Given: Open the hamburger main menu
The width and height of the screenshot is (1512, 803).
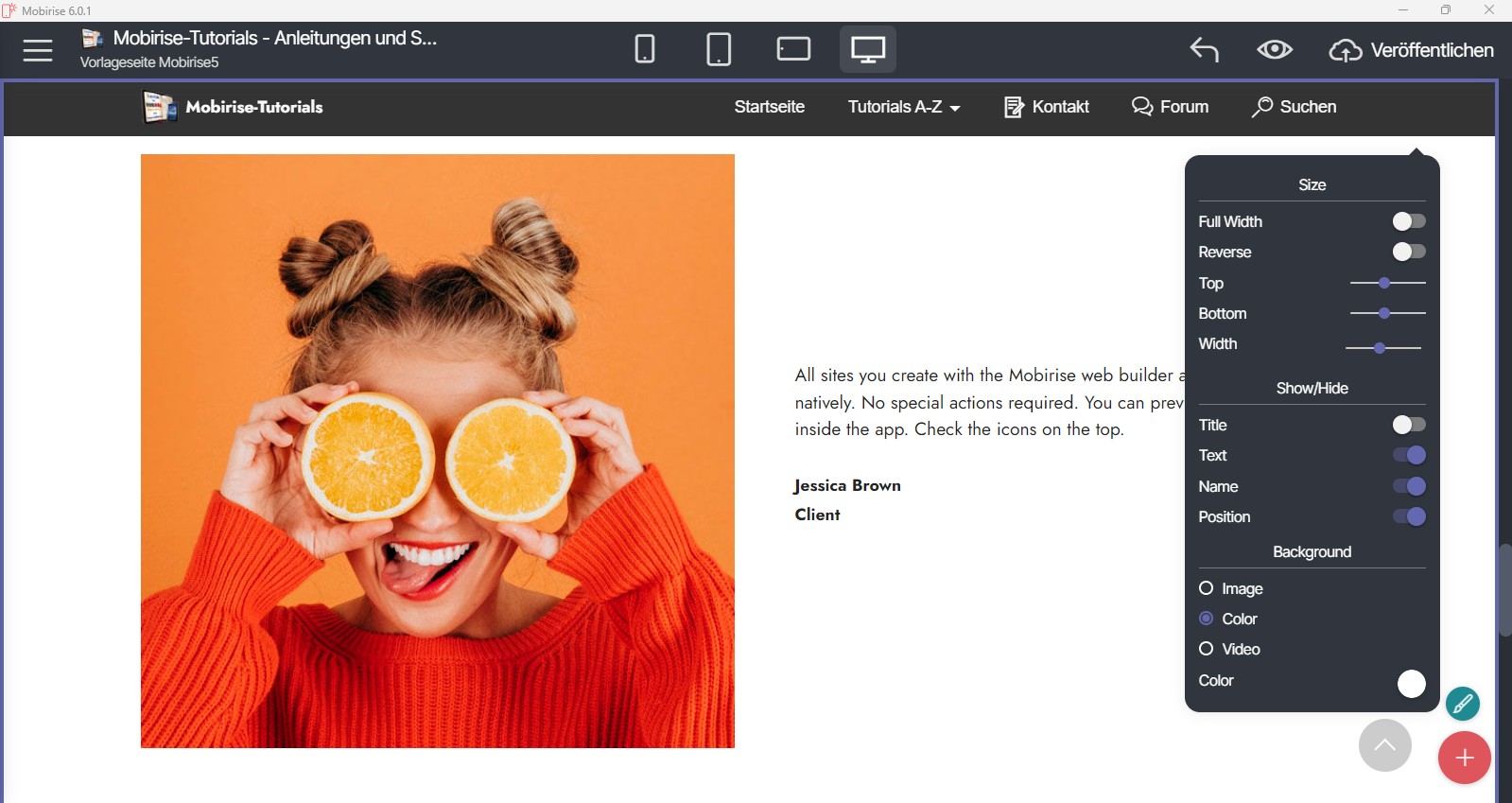Looking at the screenshot, I should [x=38, y=50].
